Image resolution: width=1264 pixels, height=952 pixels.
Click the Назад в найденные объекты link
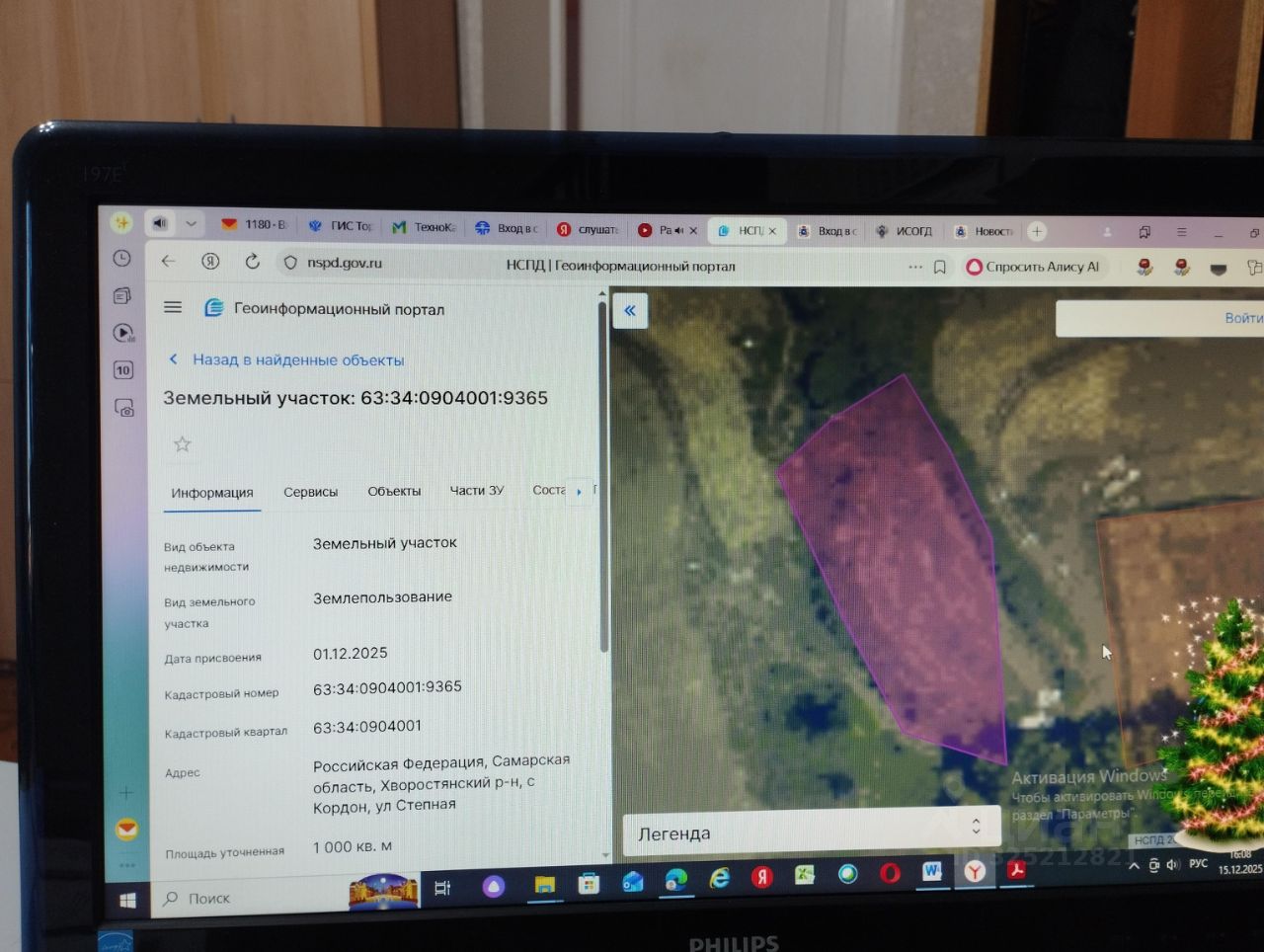tap(286, 359)
